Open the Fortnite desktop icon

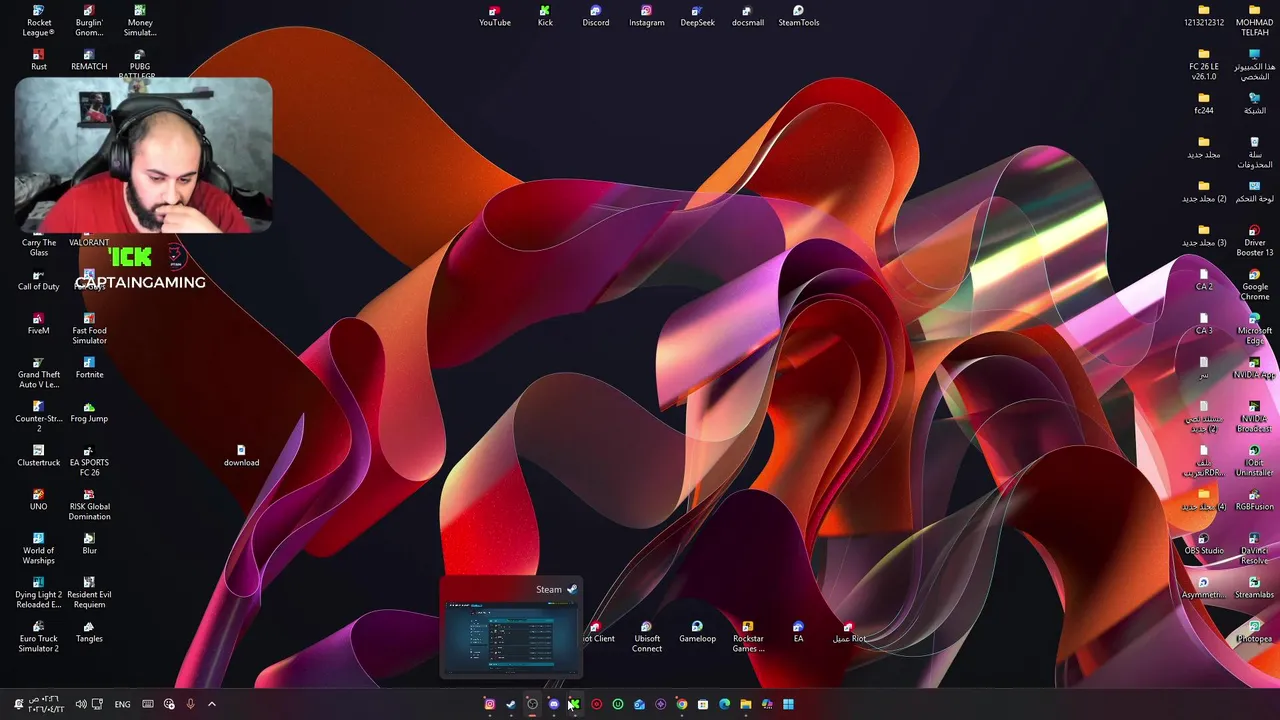[x=89, y=367]
